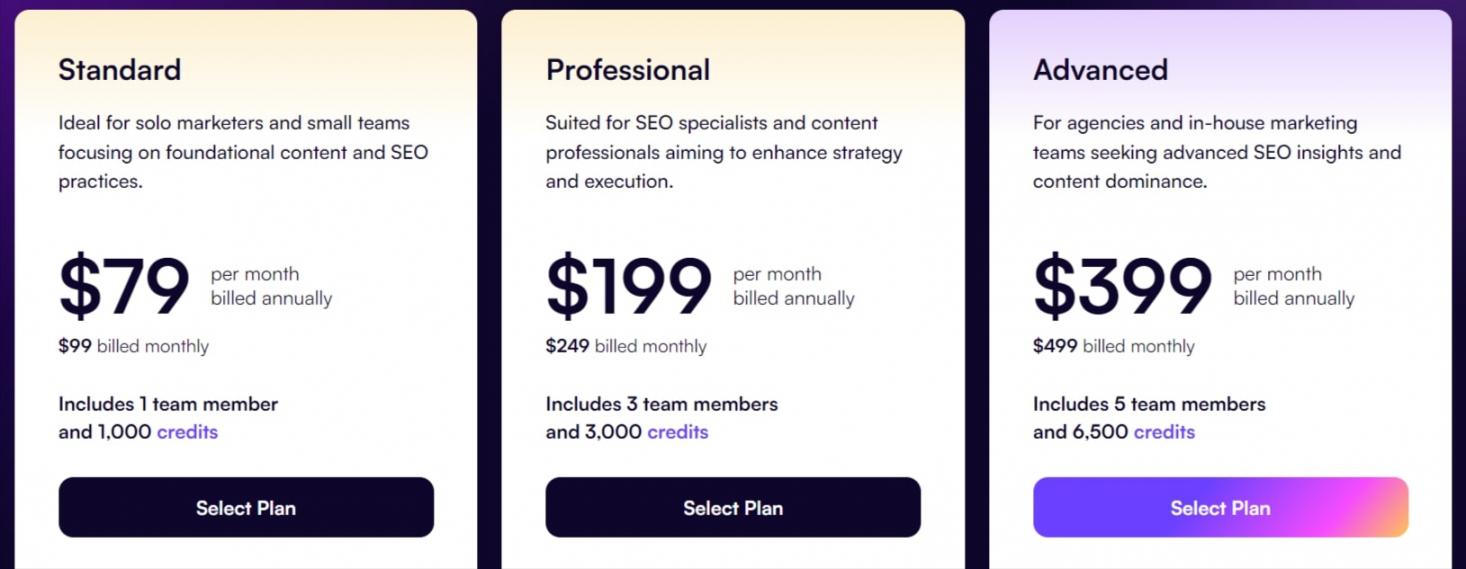Click the Advanced plan heading
1466x569 pixels.
click(x=1100, y=69)
